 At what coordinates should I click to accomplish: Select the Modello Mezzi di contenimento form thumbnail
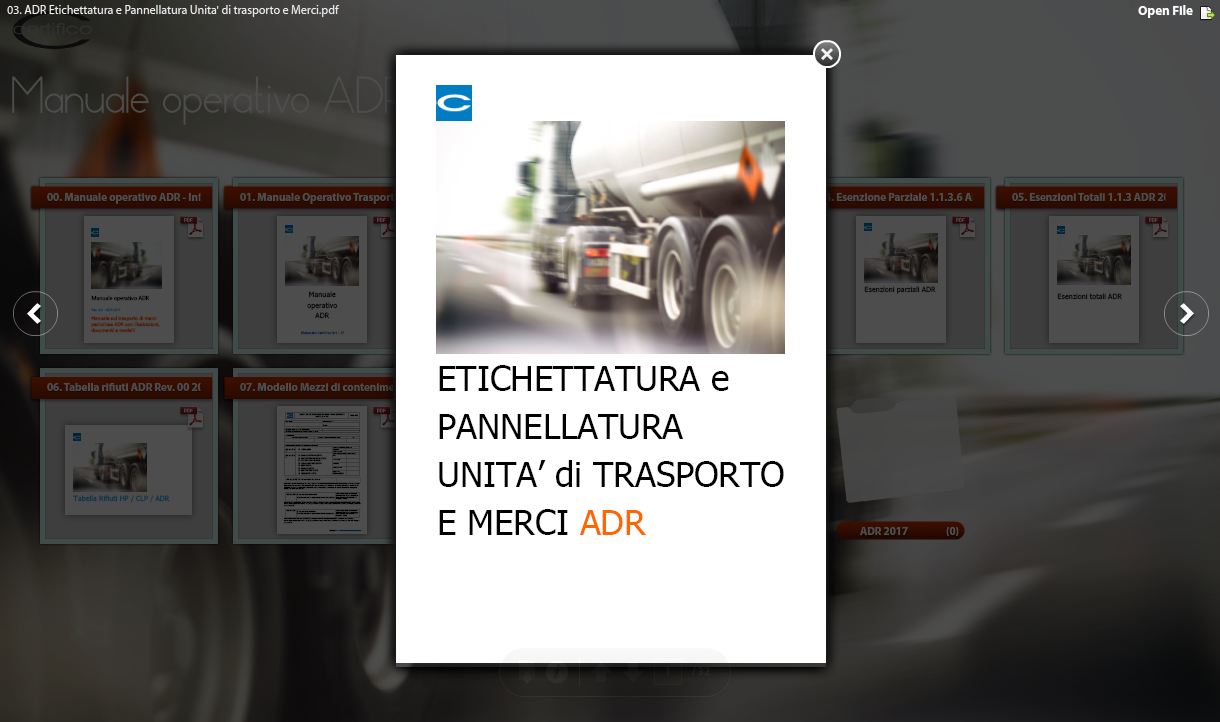(x=321, y=470)
